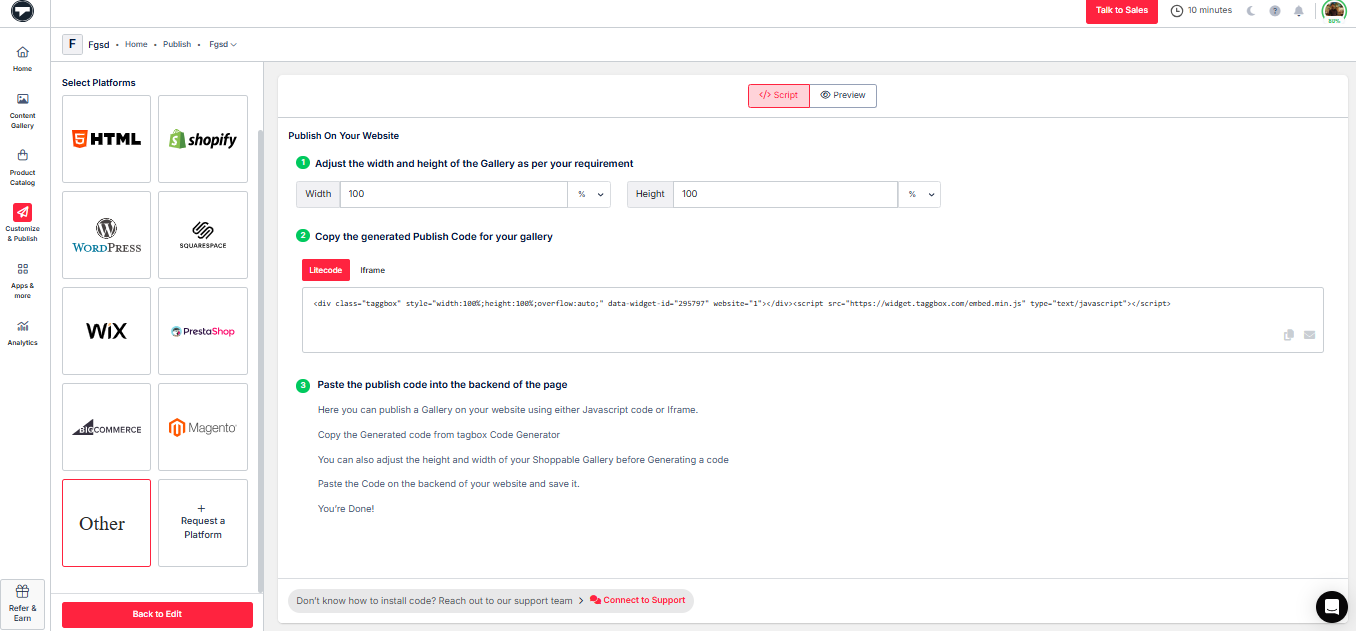Viewport: 1356px width, 631px height.
Task: Open Customize & Publish in sidebar
Action: [23, 223]
